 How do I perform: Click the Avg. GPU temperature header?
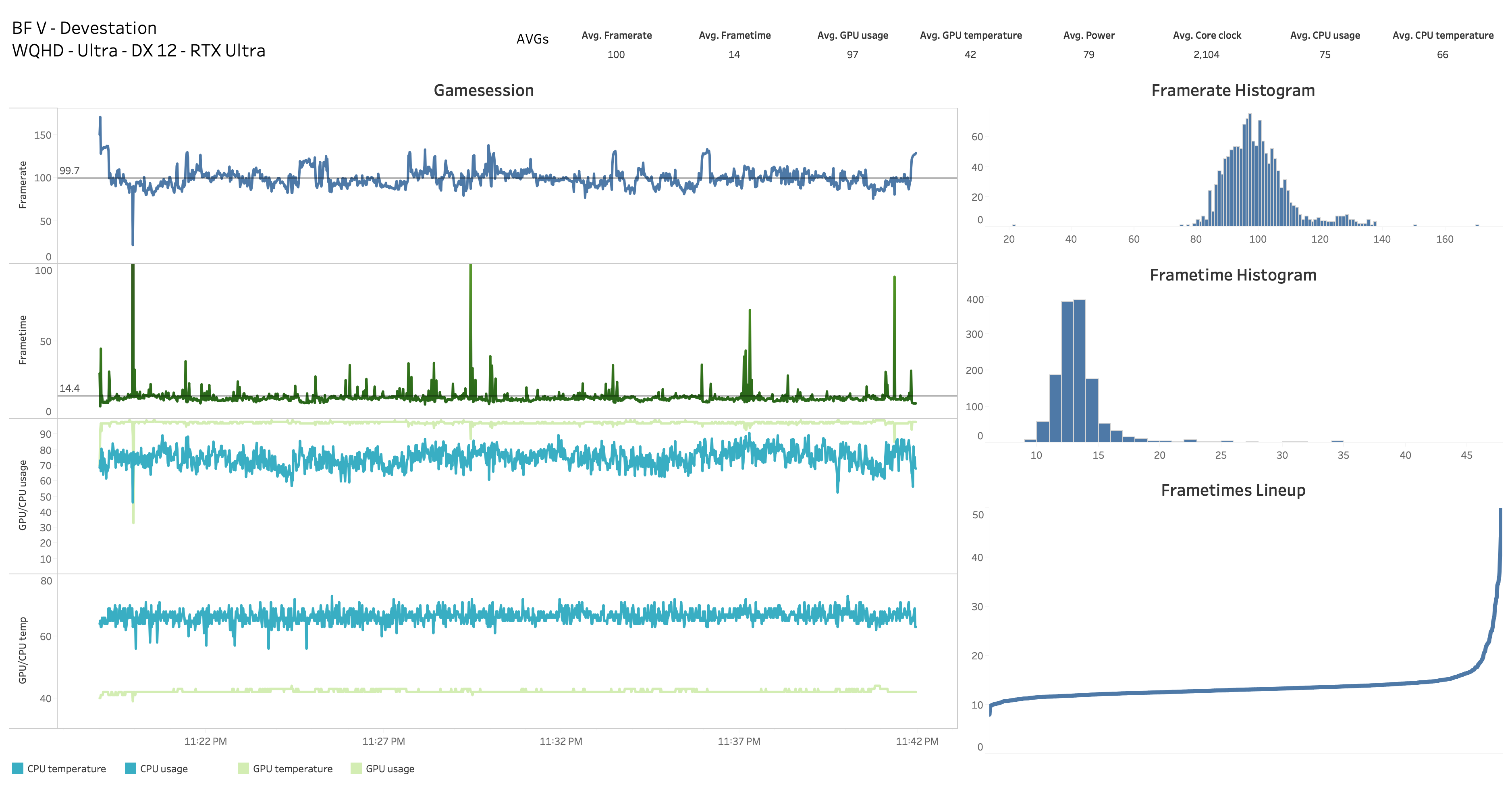(970, 35)
